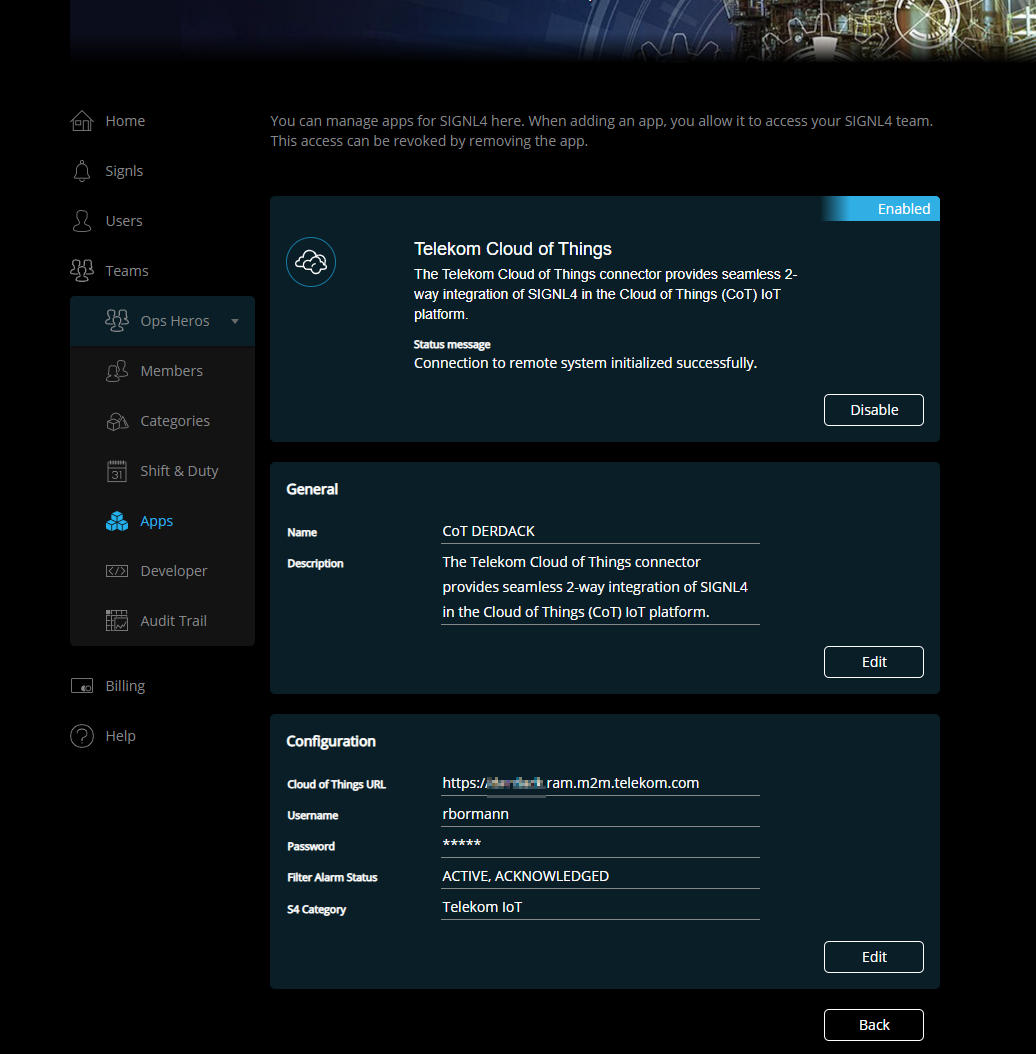Select the Apps menu label
This screenshot has width=1036, height=1054.
[157, 521]
